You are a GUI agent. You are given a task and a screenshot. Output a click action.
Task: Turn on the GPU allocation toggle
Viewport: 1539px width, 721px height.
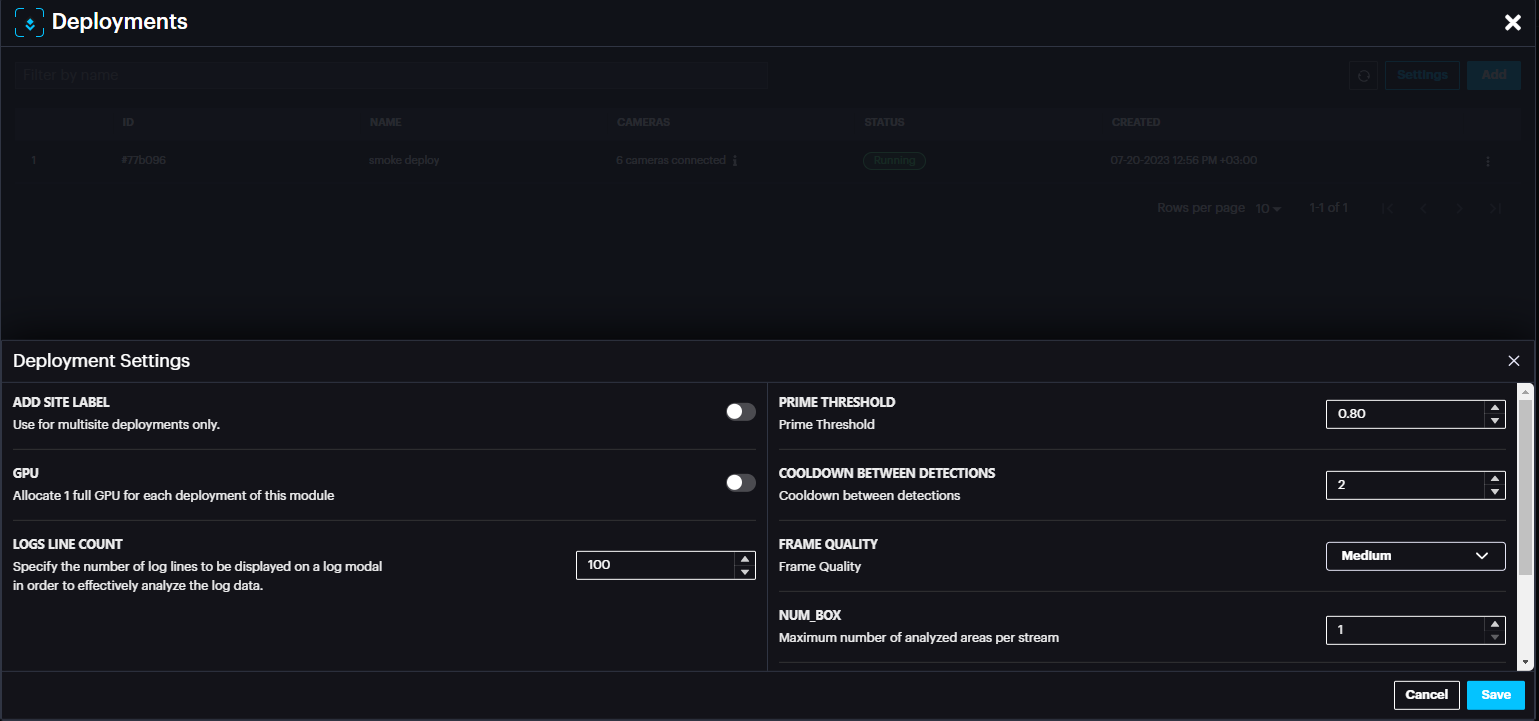[x=740, y=483]
